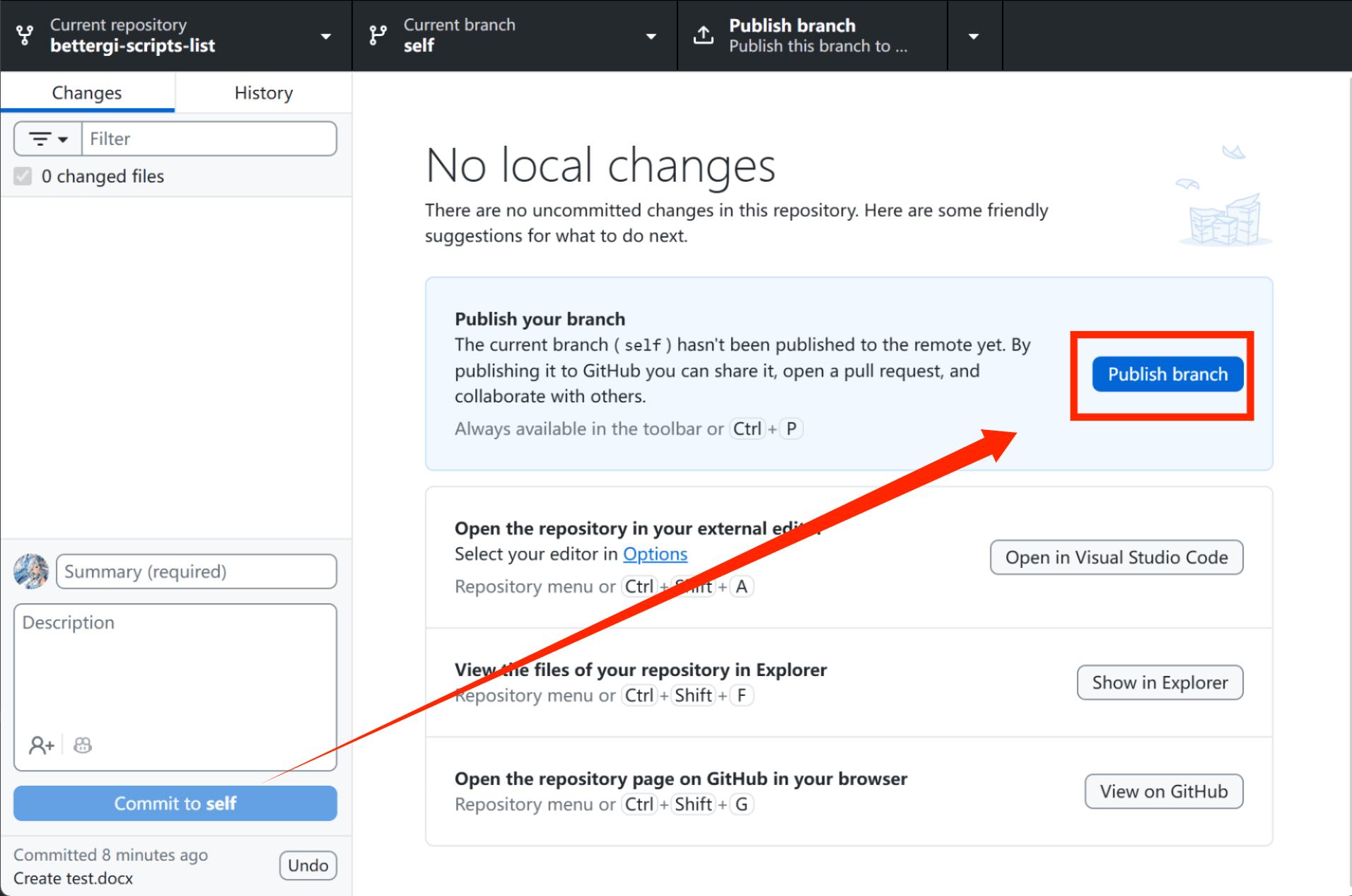
Task: Switch to the History tab
Action: 263,93
